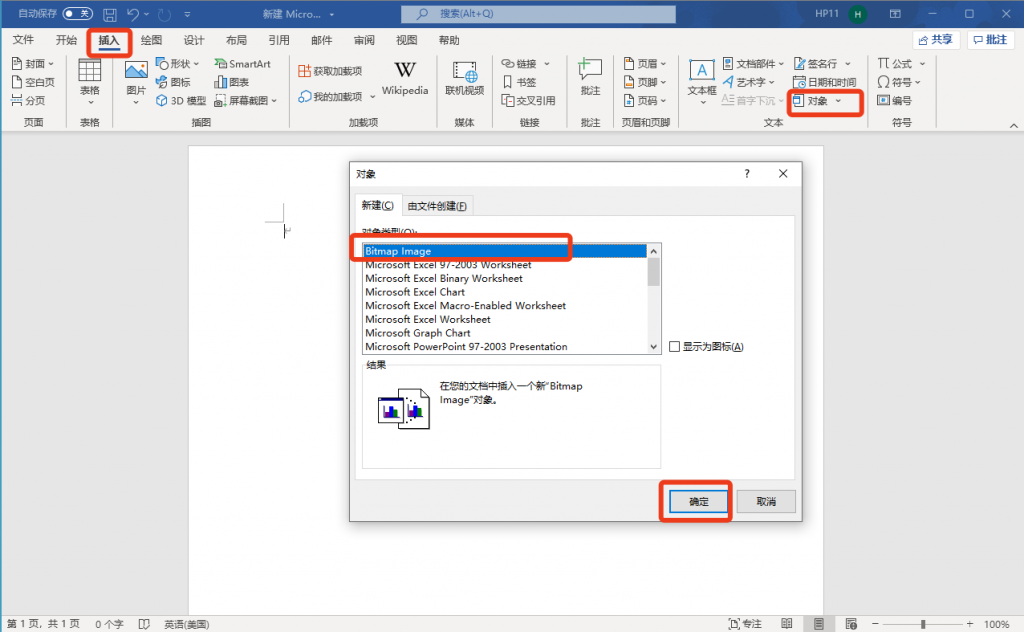
Task: Check the 显示为图标 checkbox
Action: point(674,347)
